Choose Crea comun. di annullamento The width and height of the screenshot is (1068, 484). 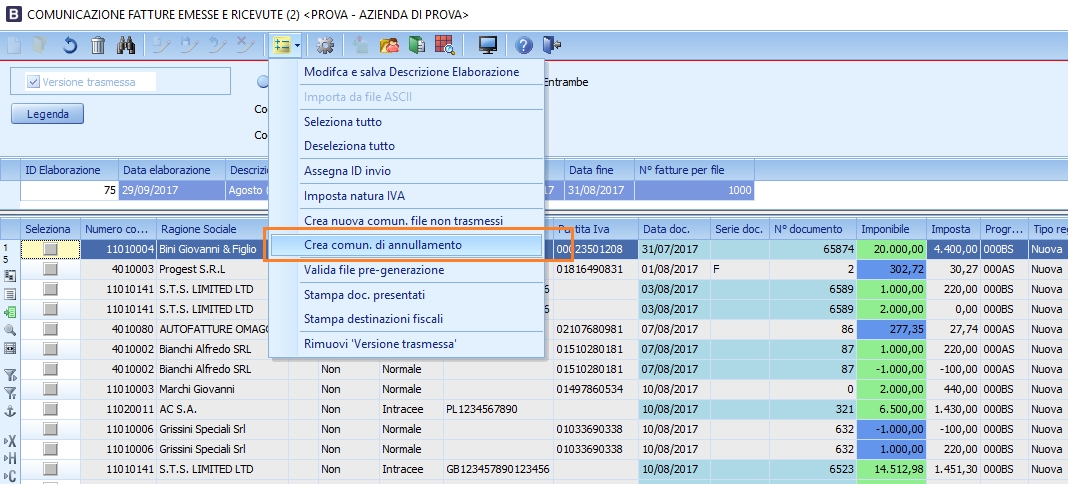407,245
